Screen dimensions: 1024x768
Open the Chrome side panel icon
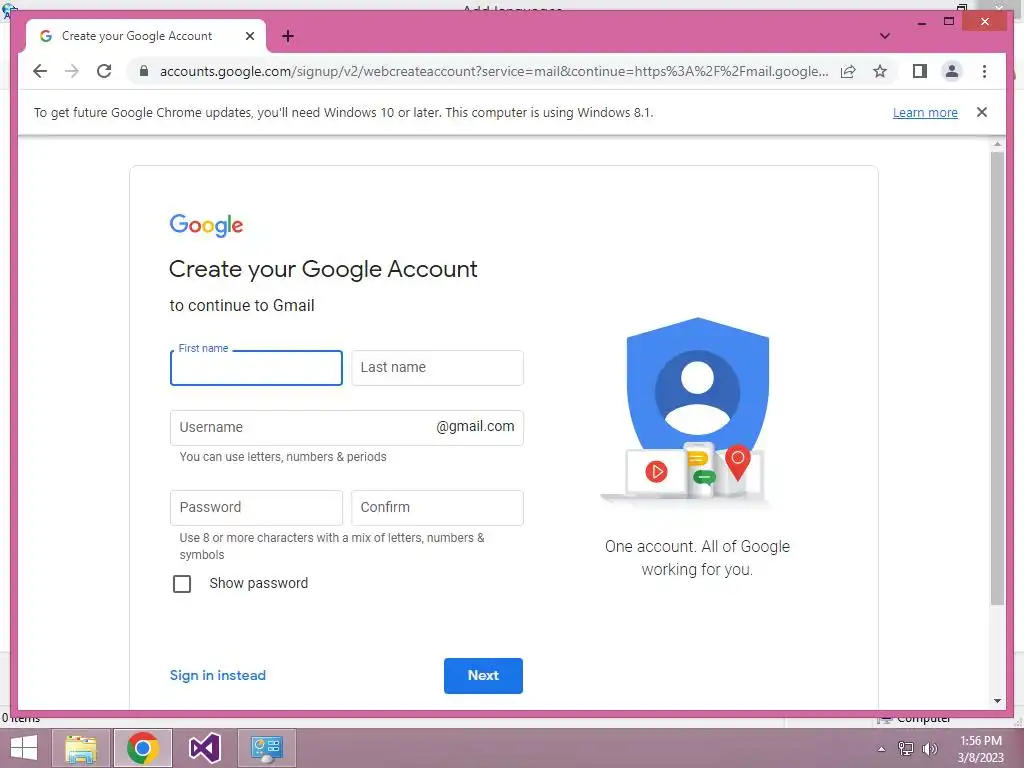tap(920, 71)
